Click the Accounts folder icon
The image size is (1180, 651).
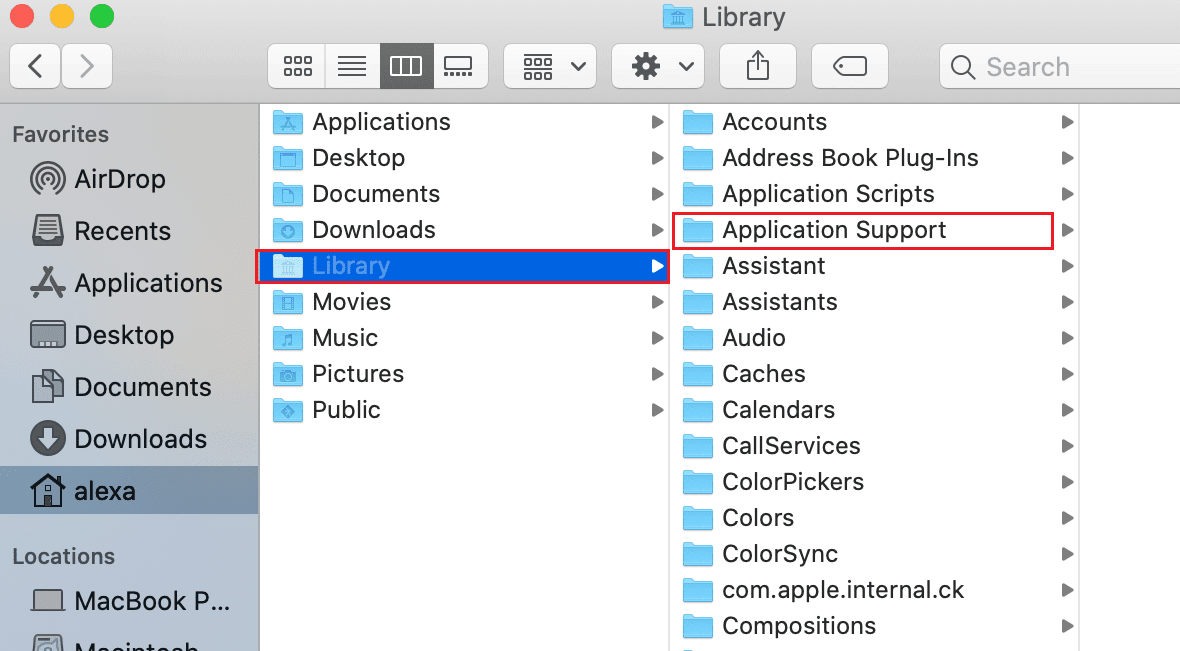point(698,122)
